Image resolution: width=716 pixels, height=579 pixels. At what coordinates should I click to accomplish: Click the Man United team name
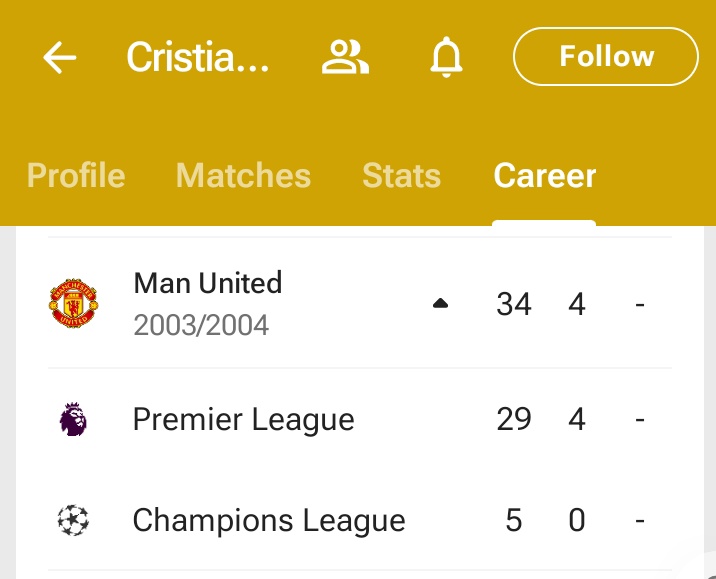point(208,283)
